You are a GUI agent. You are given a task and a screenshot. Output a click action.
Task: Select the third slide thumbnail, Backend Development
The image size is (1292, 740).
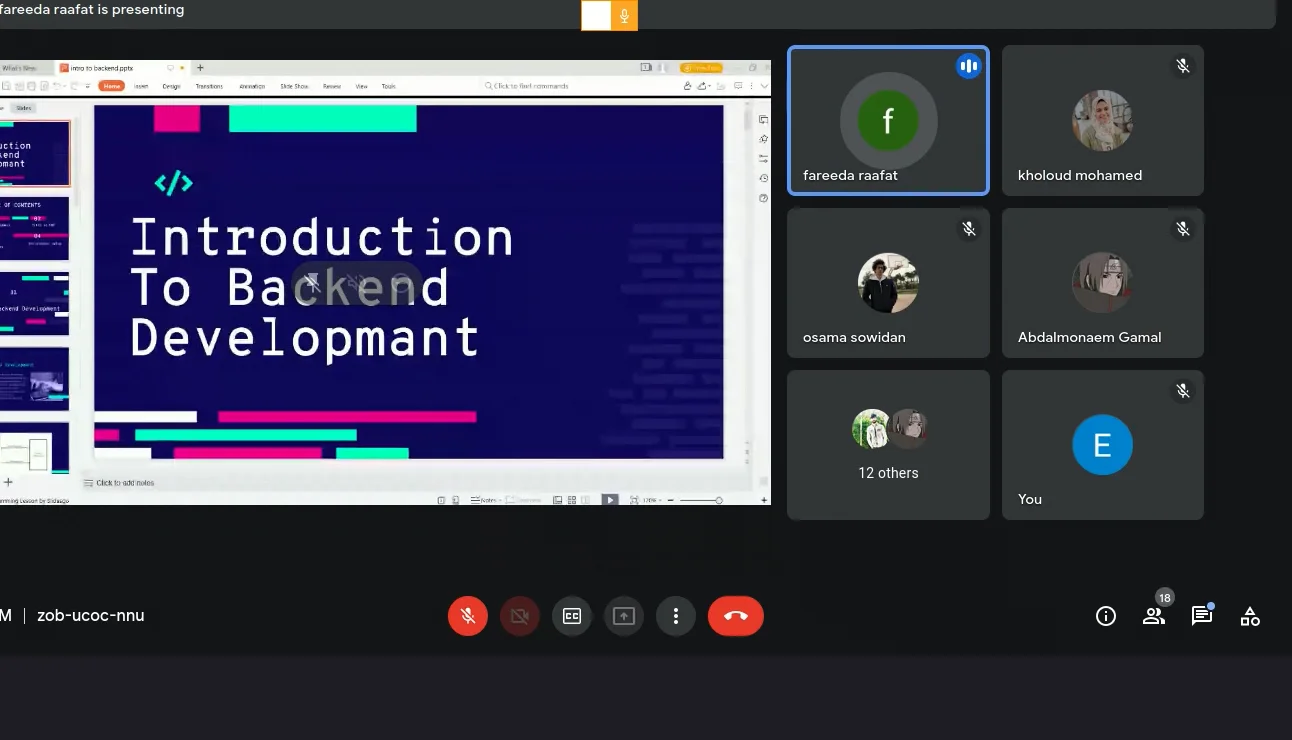coord(35,303)
